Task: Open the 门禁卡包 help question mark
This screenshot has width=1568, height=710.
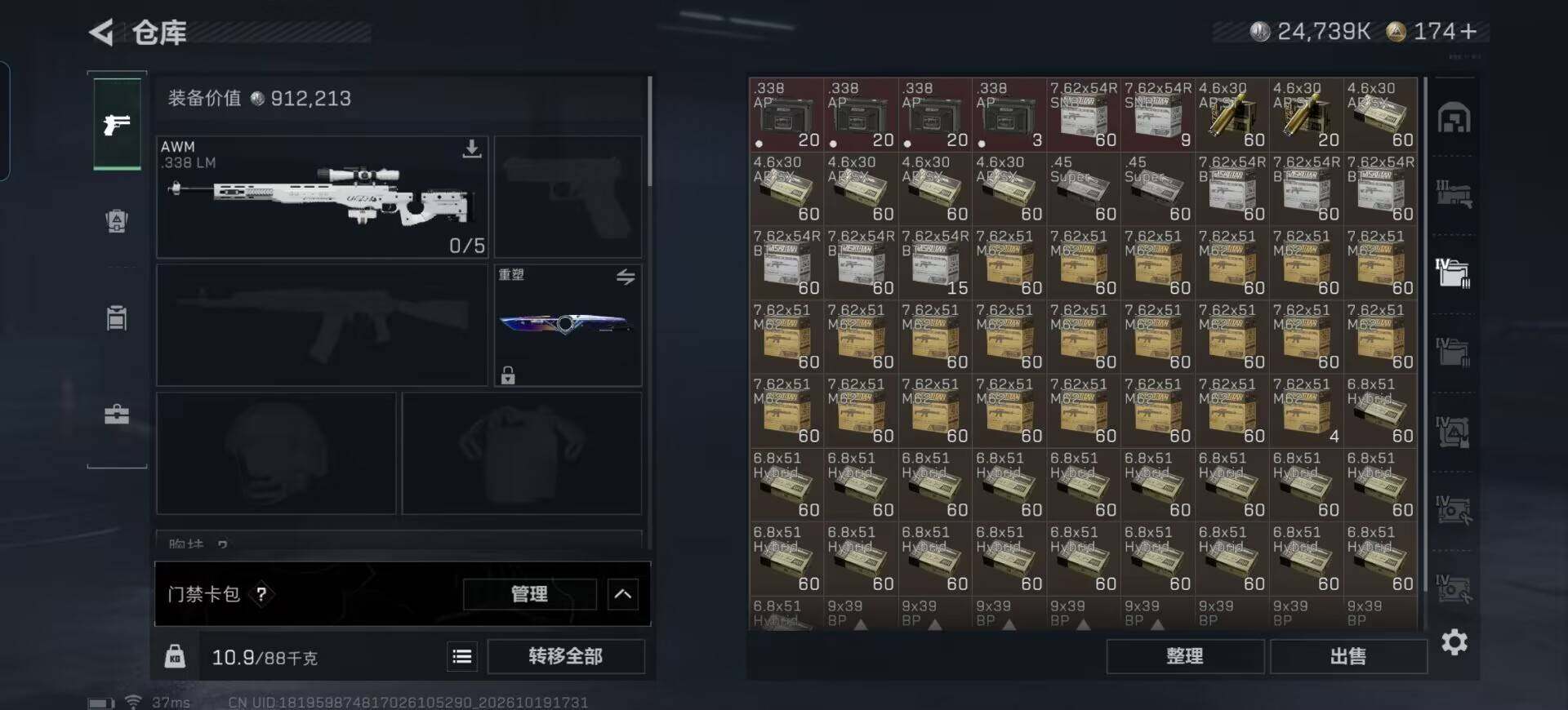Action: click(261, 594)
